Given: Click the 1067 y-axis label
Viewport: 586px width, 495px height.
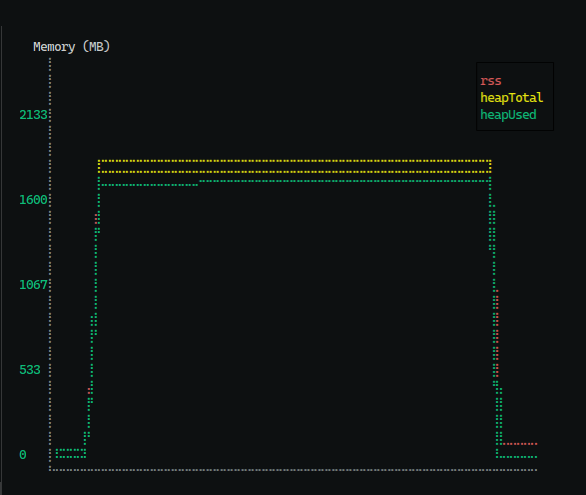Looking at the screenshot, I should pyautogui.click(x=33, y=285).
